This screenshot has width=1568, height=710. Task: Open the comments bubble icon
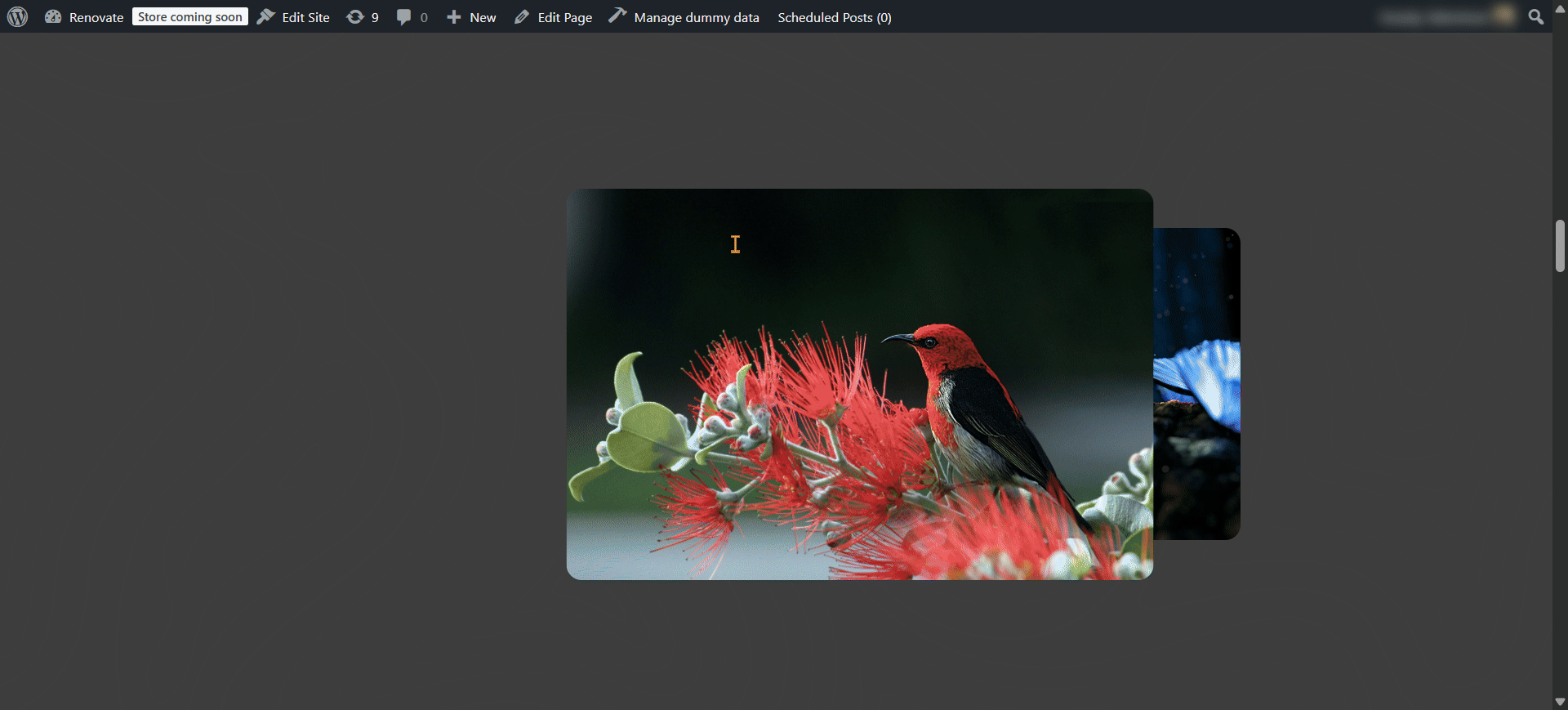pyautogui.click(x=403, y=17)
